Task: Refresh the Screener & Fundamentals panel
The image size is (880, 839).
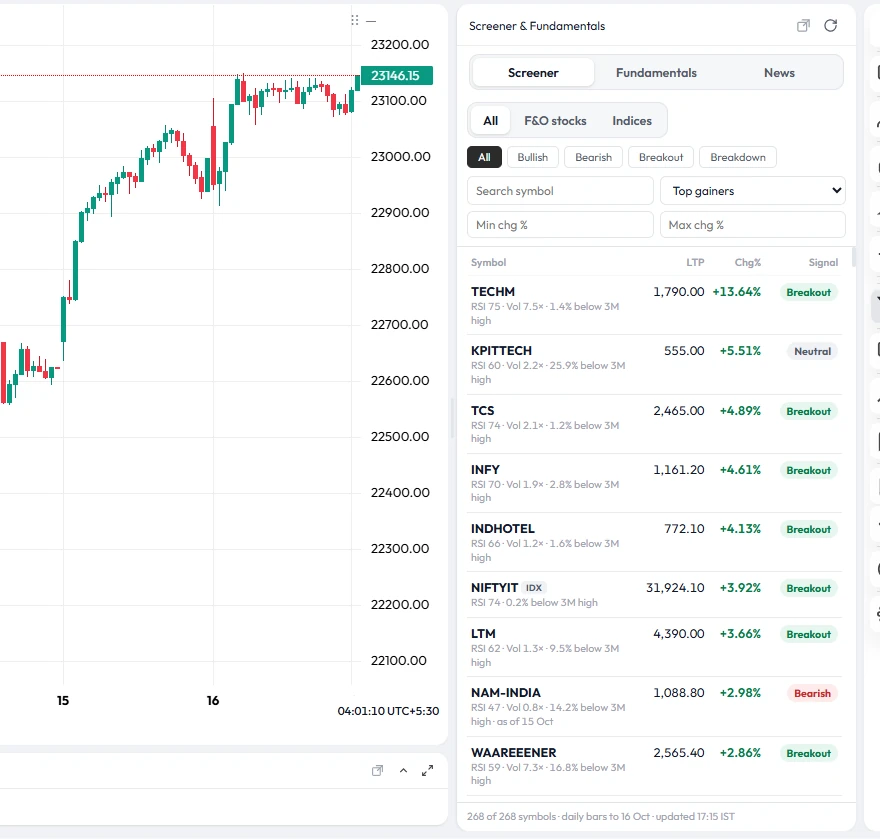Action: tap(831, 25)
